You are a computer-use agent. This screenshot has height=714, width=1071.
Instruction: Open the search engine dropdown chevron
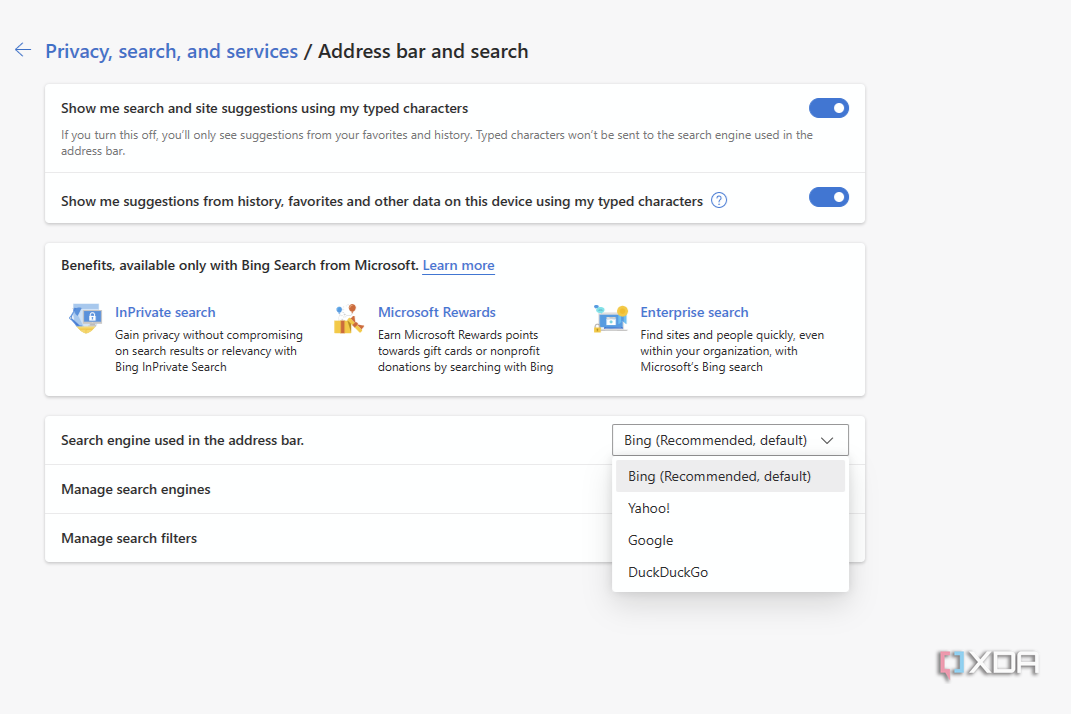(828, 440)
